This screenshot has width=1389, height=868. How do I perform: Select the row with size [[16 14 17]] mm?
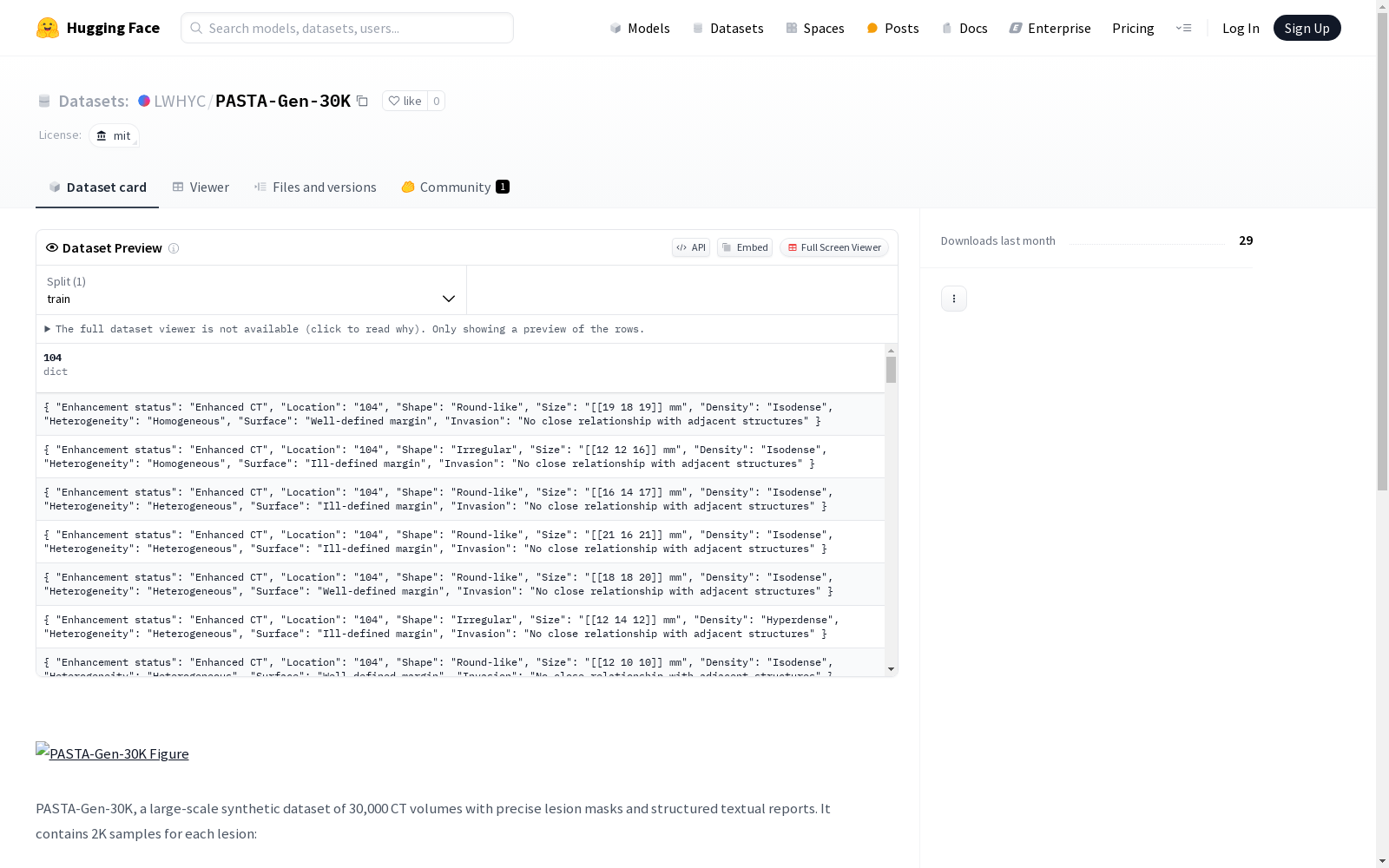(x=460, y=499)
